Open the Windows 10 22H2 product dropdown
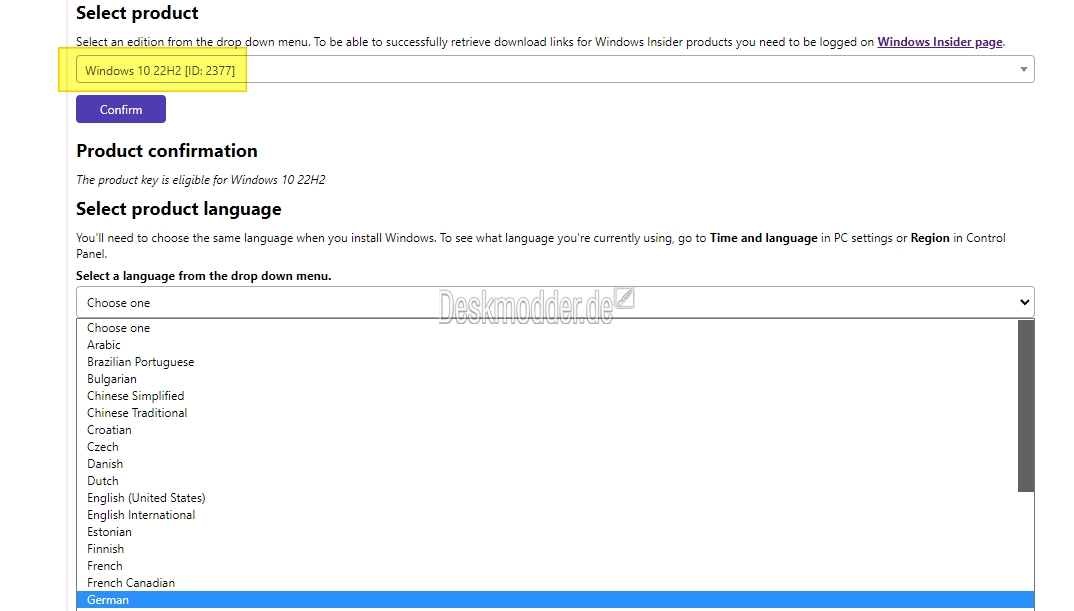The height and width of the screenshot is (611, 1074). [555, 70]
